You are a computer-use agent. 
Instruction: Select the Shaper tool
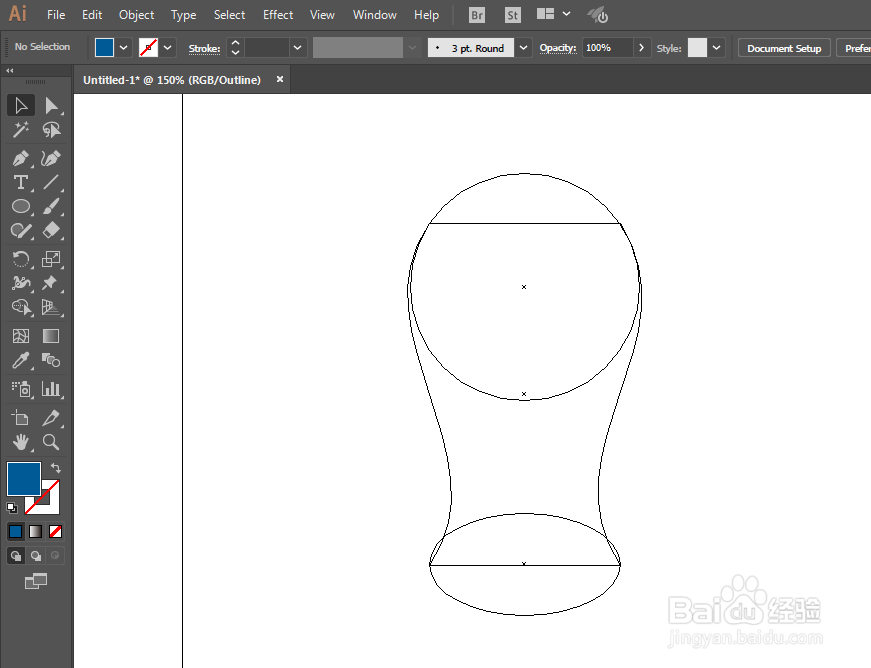[21, 230]
